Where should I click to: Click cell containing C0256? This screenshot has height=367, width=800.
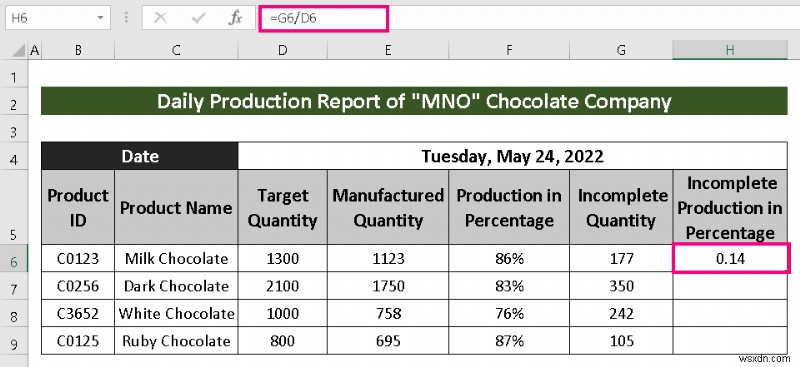78,286
